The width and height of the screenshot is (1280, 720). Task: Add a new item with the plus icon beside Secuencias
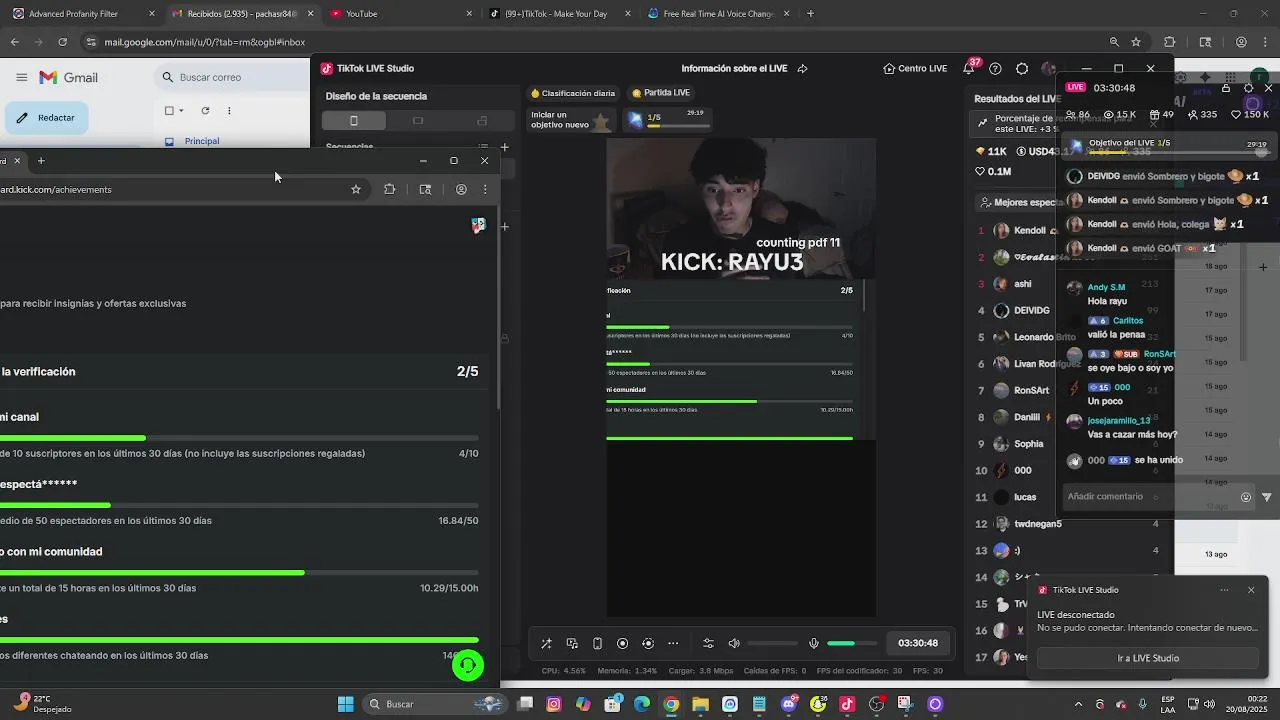(x=504, y=147)
